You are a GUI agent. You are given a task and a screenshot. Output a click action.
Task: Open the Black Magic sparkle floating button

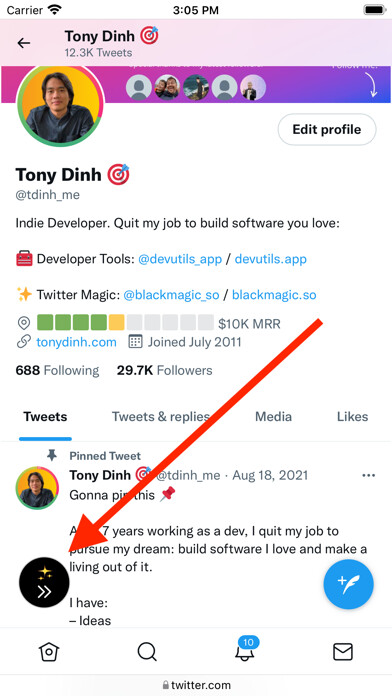[44, 582]
